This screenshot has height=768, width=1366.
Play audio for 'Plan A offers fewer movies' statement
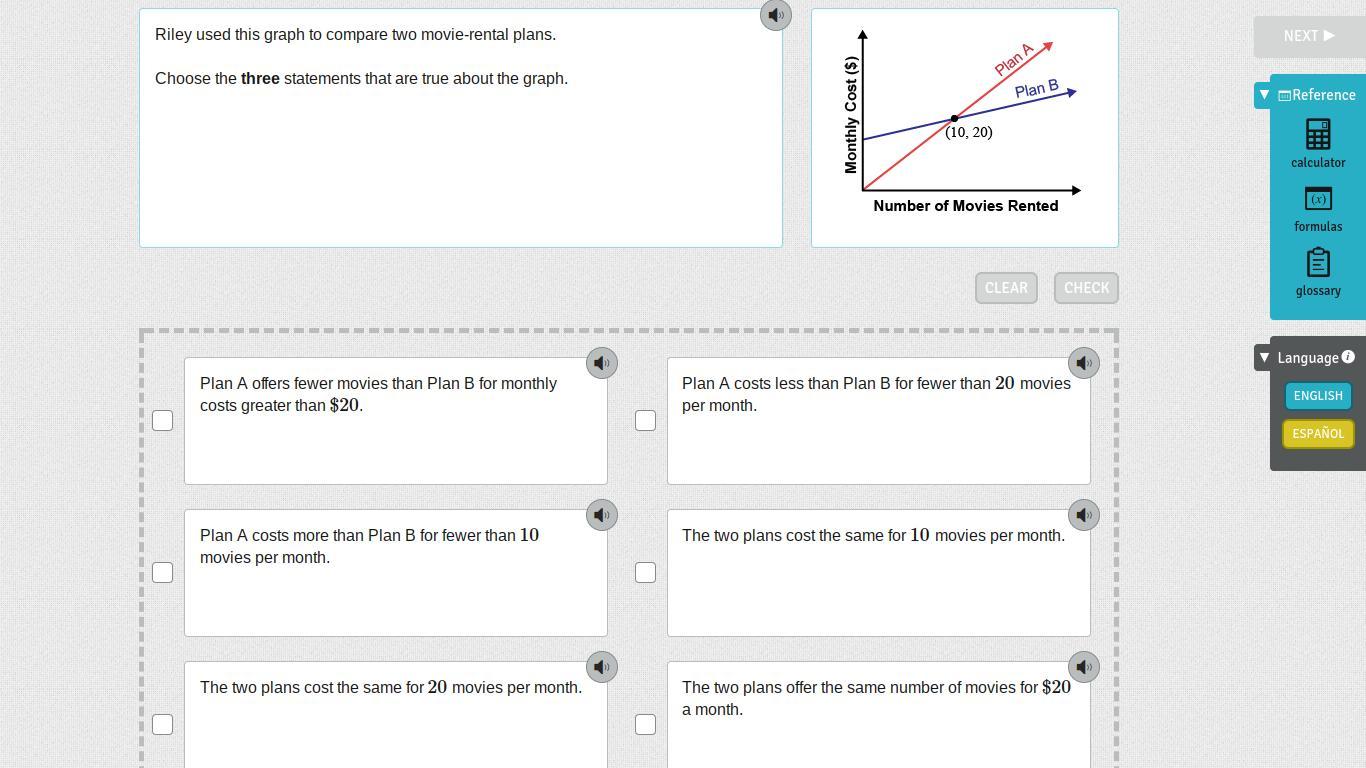click(602, 363)
